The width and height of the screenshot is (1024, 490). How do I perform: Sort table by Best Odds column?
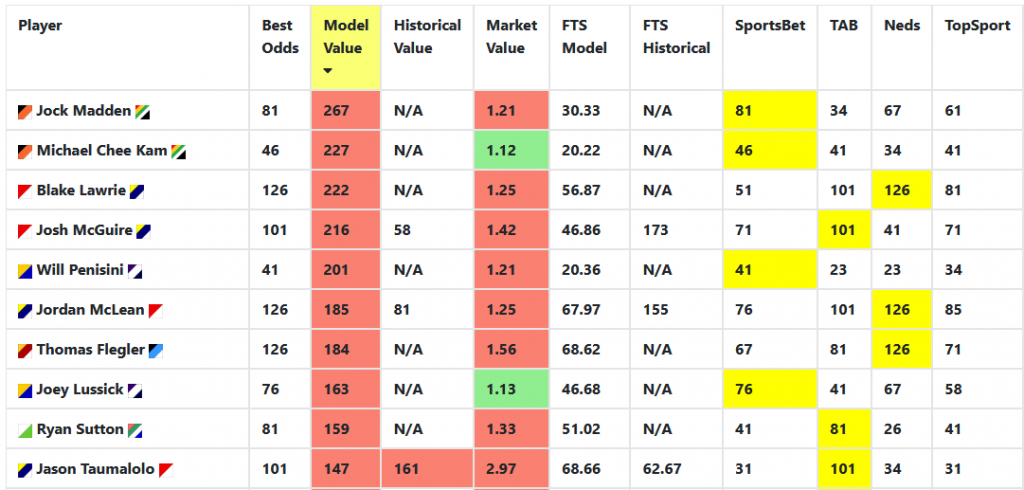(281, 37)
